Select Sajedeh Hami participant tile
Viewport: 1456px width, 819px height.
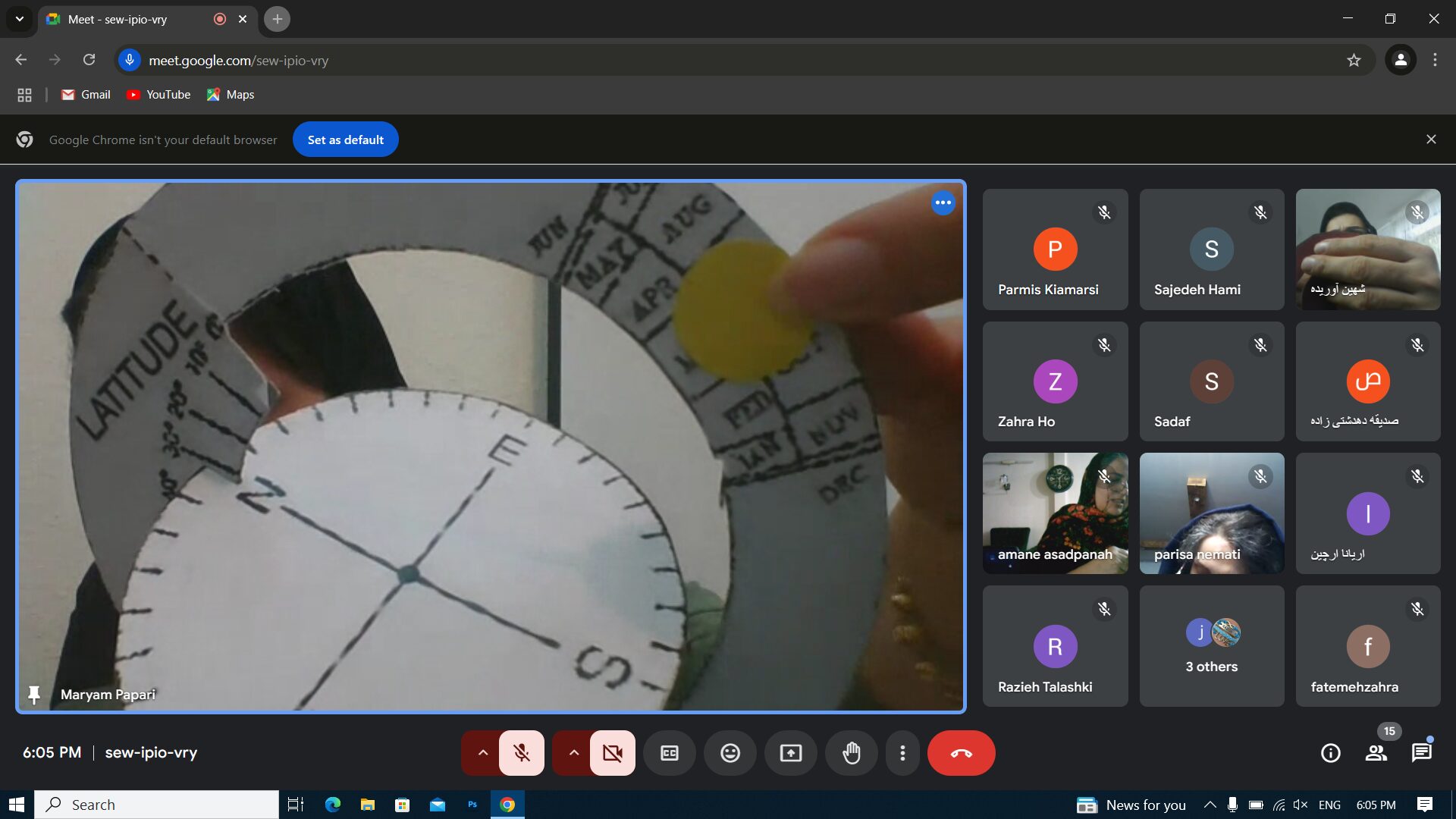coord(1212,249)
